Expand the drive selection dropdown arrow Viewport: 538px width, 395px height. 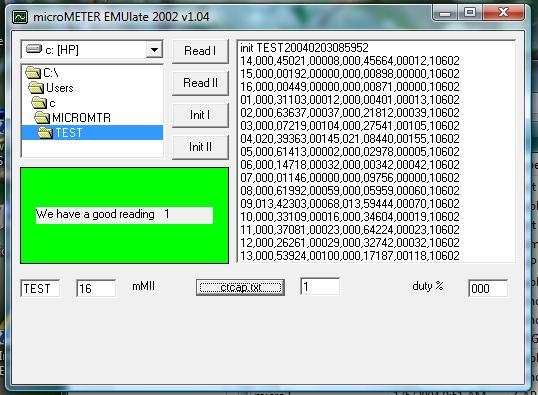154,50
